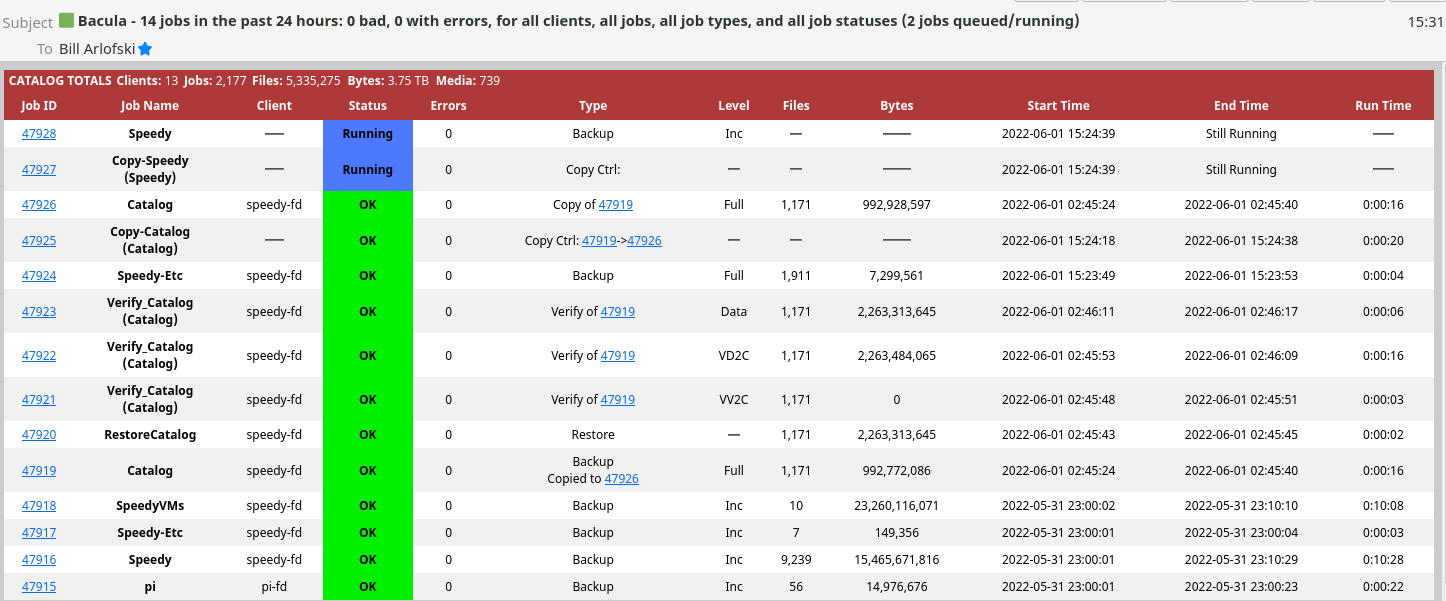Image resolution: width=1446 pixels, height=601 pixels.
Task: Follow the 47926 link in the Copy Ctrl row
Action: click(644, 241)
